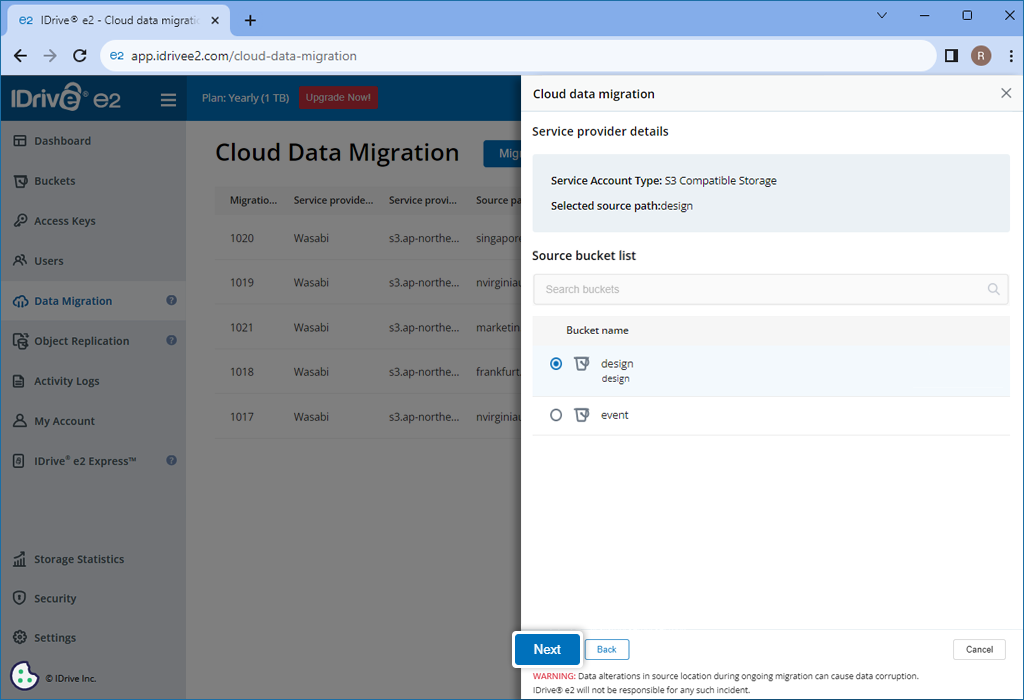Click the cookie preferences icon
Screen dimensions: 1024x700
(25, 676)
